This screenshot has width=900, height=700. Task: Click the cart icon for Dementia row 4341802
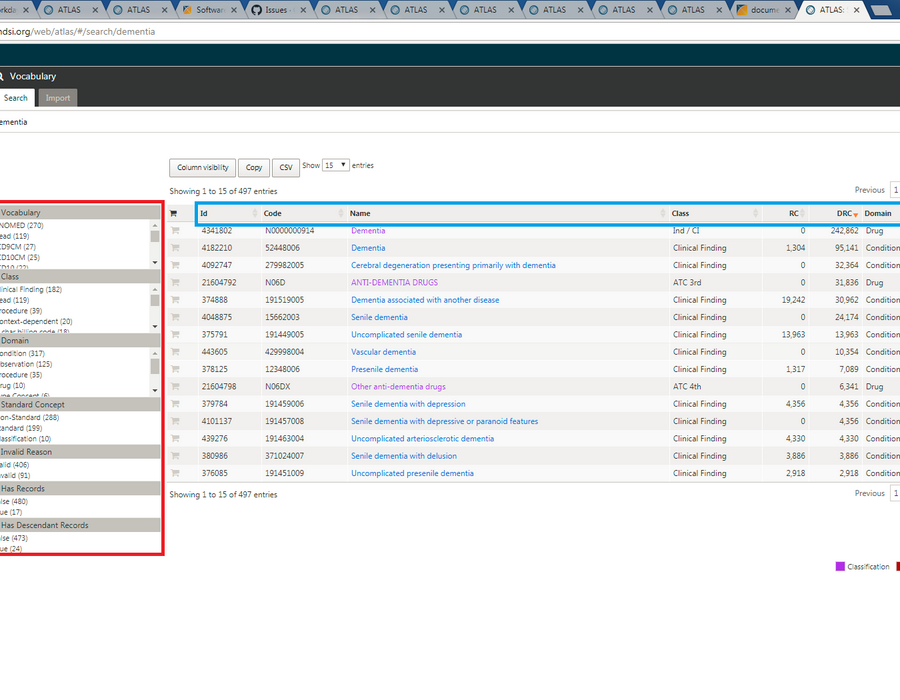[x=175, y=231]
